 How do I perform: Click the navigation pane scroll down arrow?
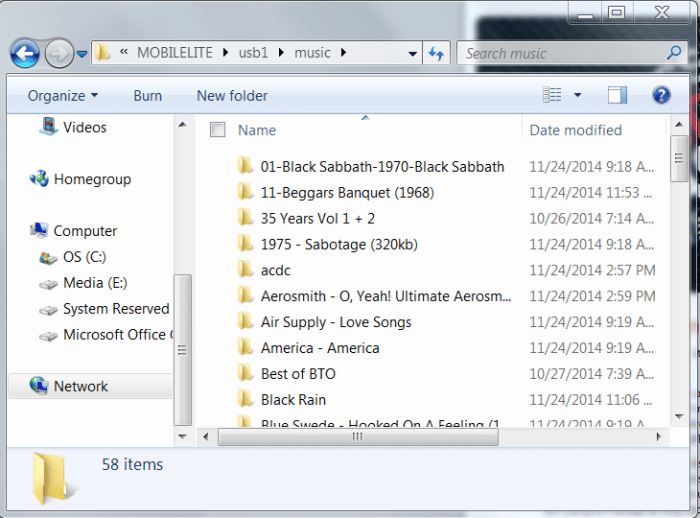[182, 436]
